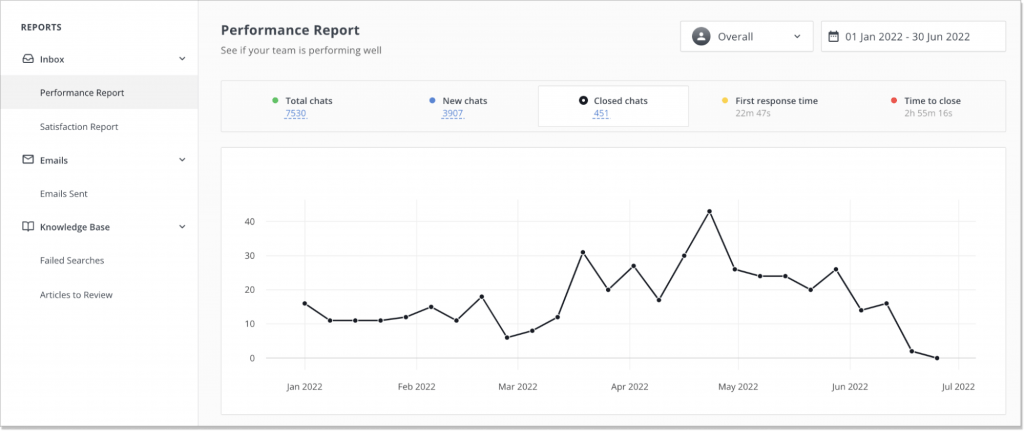Click the green Total chats dot
This screenshot has height=431, width=1024.
click(x=276, y=101)
